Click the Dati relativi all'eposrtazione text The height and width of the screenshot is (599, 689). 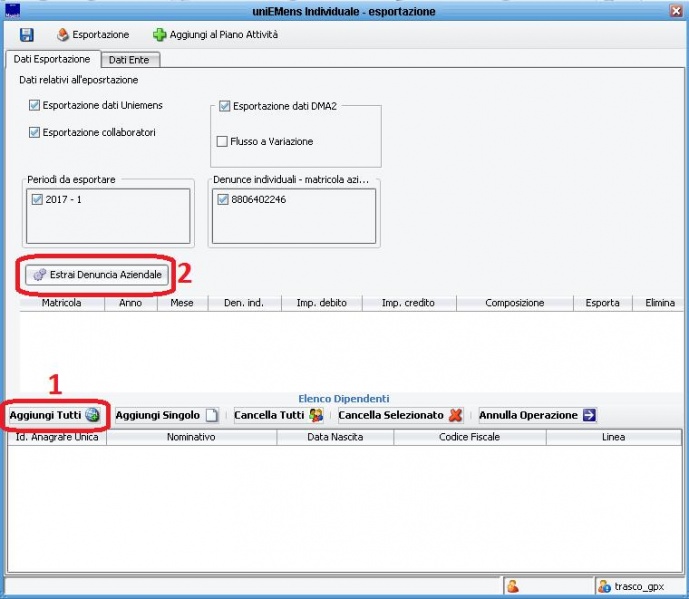79,80
